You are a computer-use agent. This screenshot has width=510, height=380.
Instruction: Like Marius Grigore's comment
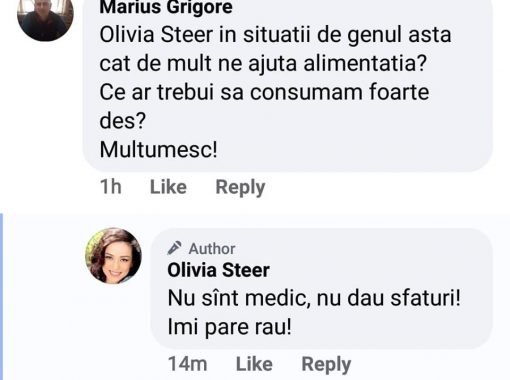(x=168, y=187)
